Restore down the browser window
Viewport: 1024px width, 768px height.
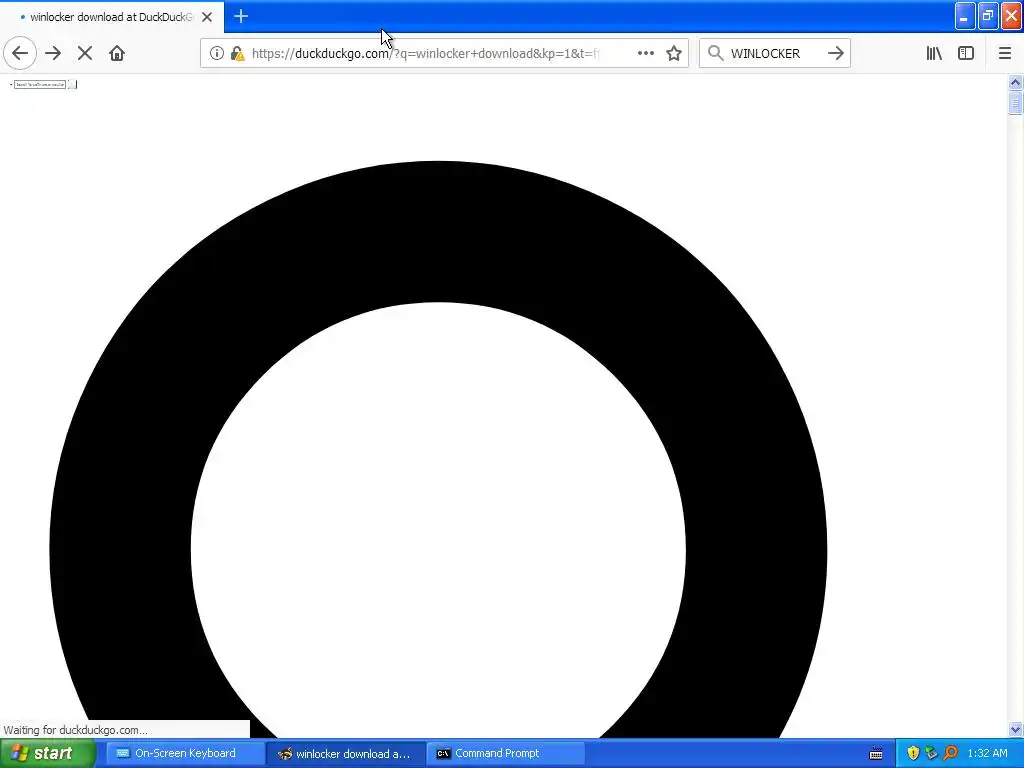988,16
